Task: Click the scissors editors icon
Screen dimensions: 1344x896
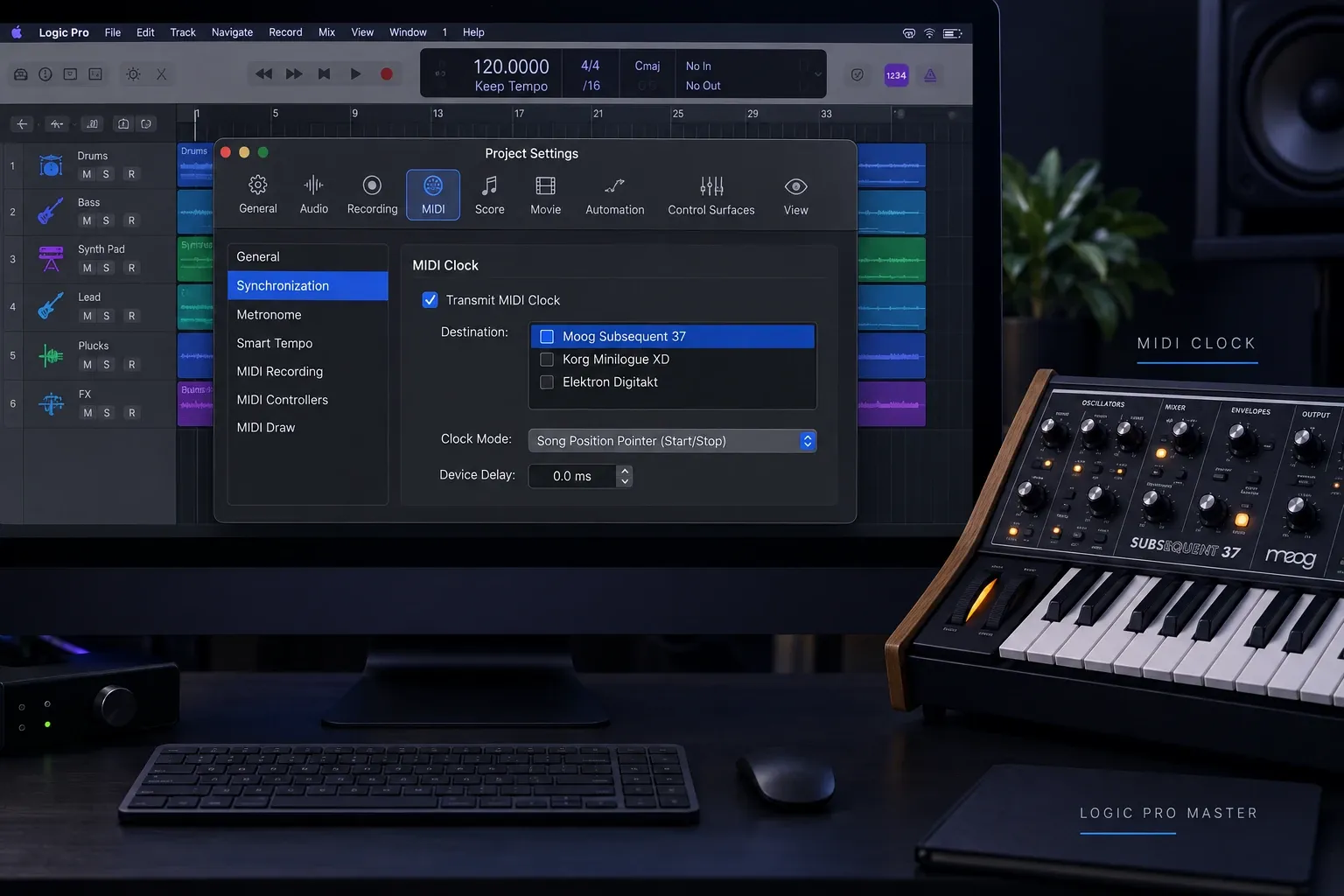Action: (x=161, y=74)
